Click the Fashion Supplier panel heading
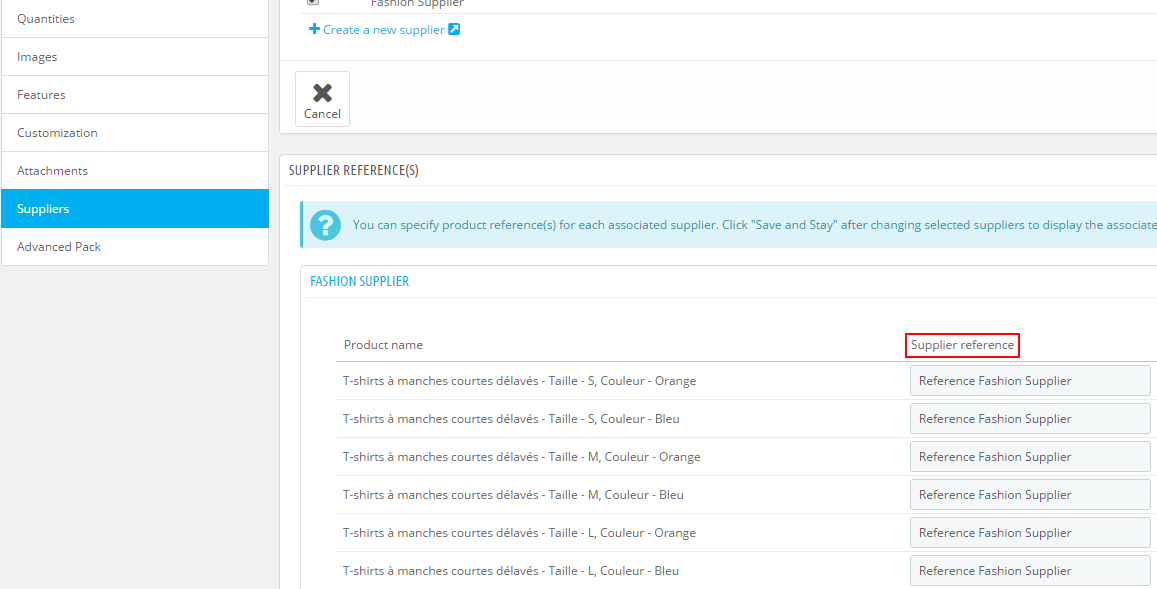Image resolution: width=1157 pixels, height=589 pixels. 359,282
